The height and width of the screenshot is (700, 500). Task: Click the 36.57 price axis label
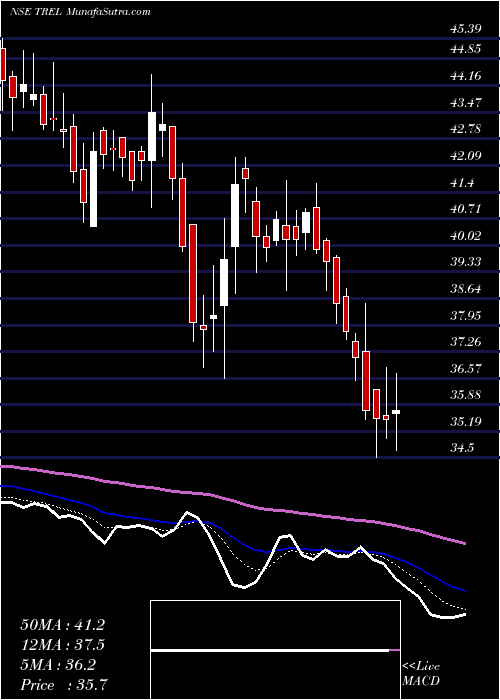(x=466, y=368)
